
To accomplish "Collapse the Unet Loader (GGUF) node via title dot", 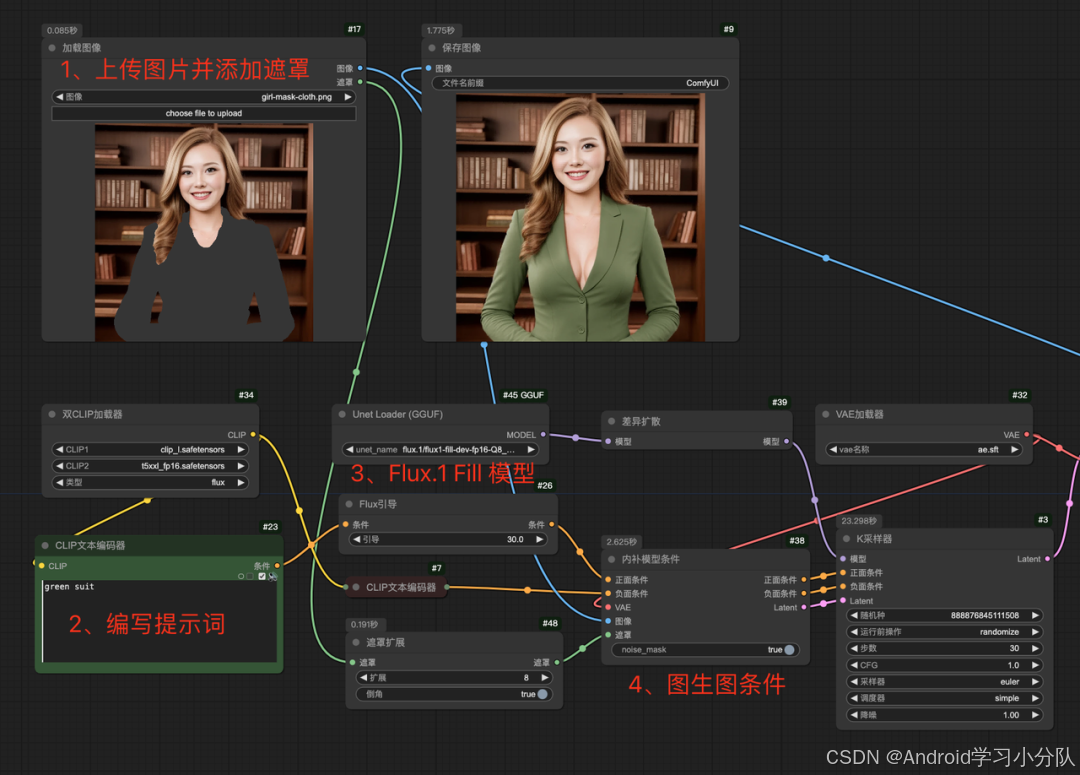I will 342,414.
